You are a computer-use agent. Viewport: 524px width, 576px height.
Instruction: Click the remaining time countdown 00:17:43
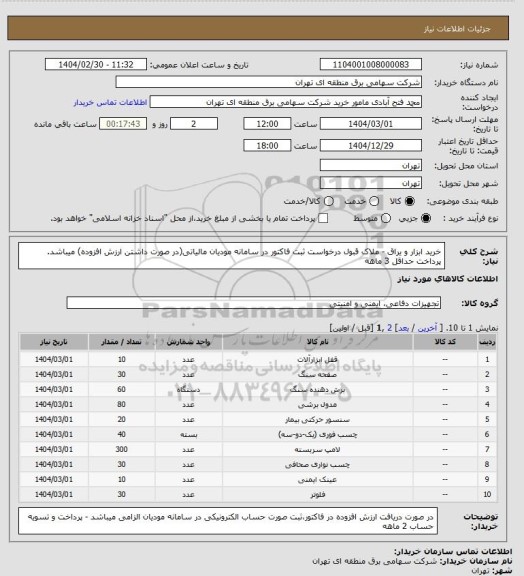pyautogui.click(x=123, y=124)
